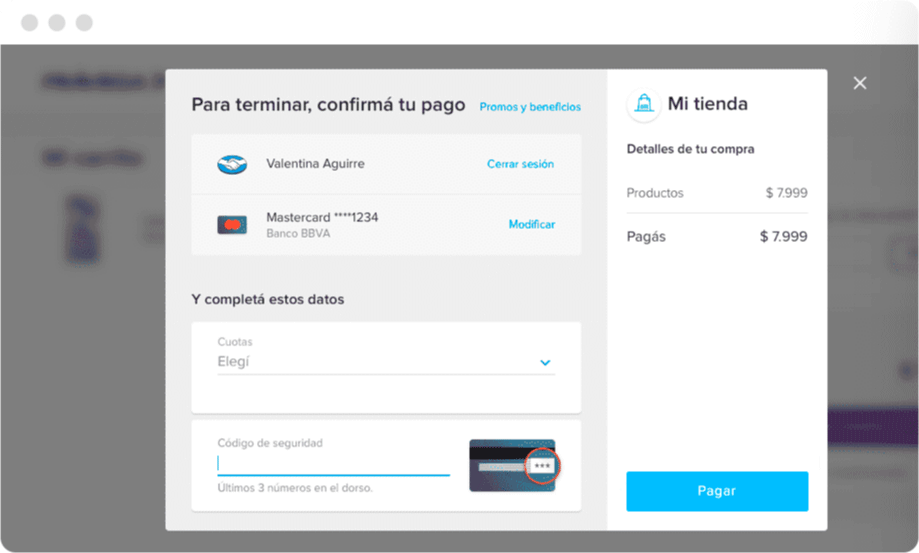Click the third gray window control dot
Screen dimensions: 919x553
coord(84,22)
